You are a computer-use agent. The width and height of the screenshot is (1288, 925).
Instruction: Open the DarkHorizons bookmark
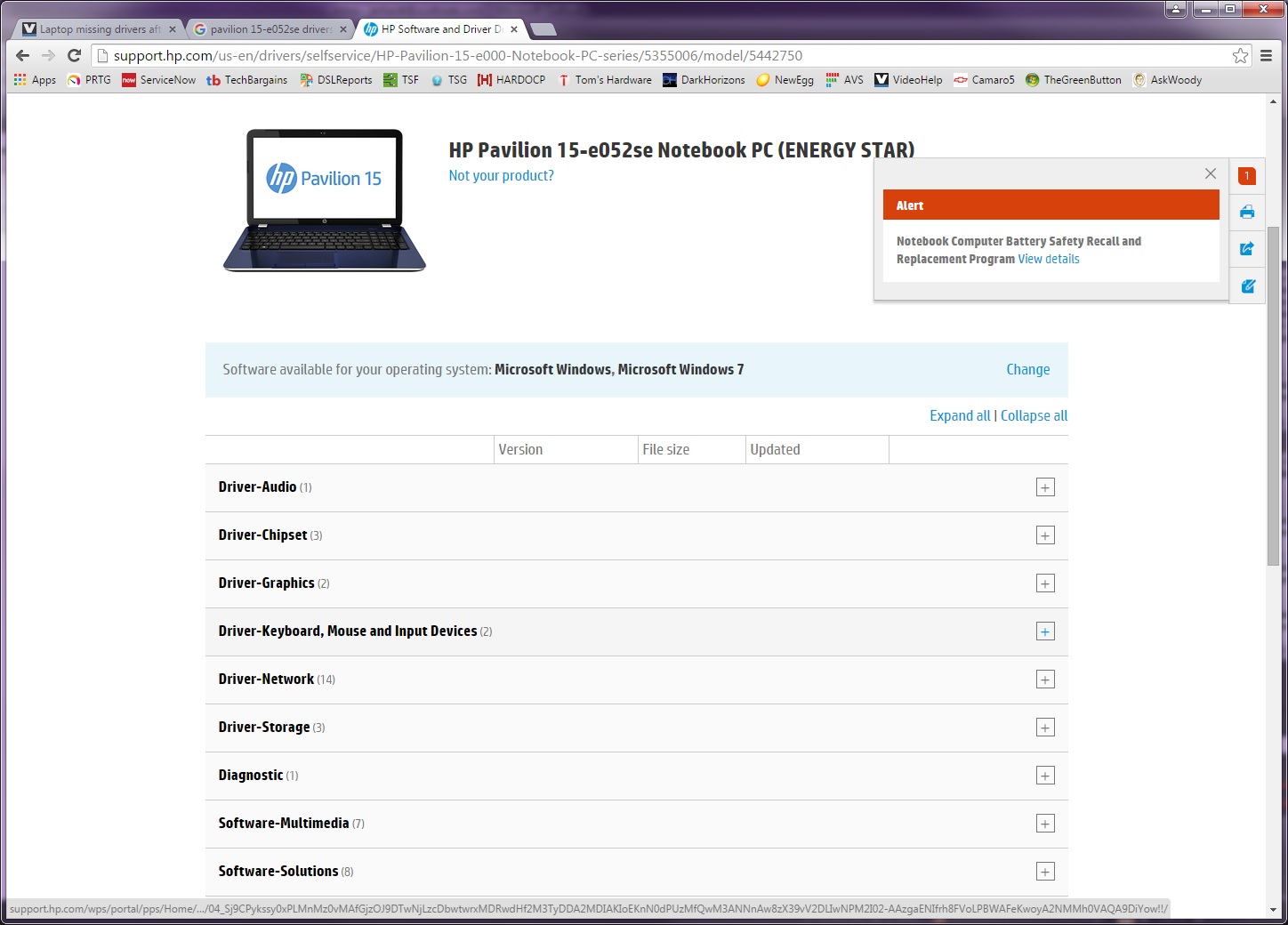click(x=704, y=80)
